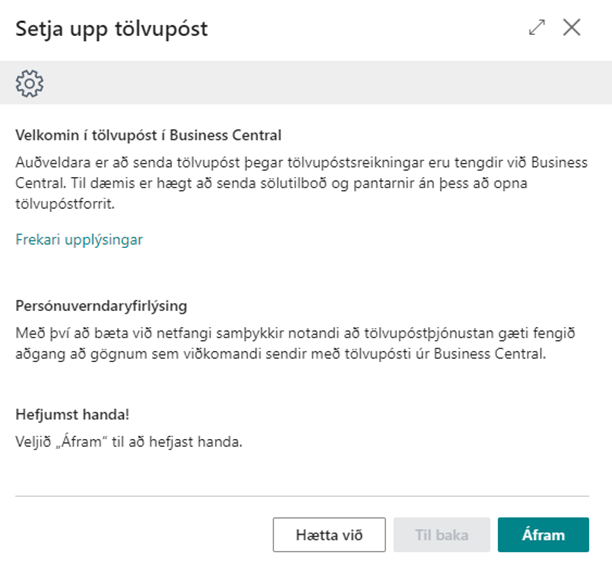Screen dimensions: 612x575
Task: Click the privacy line starting Með því
Action: [x=300, y=332]
